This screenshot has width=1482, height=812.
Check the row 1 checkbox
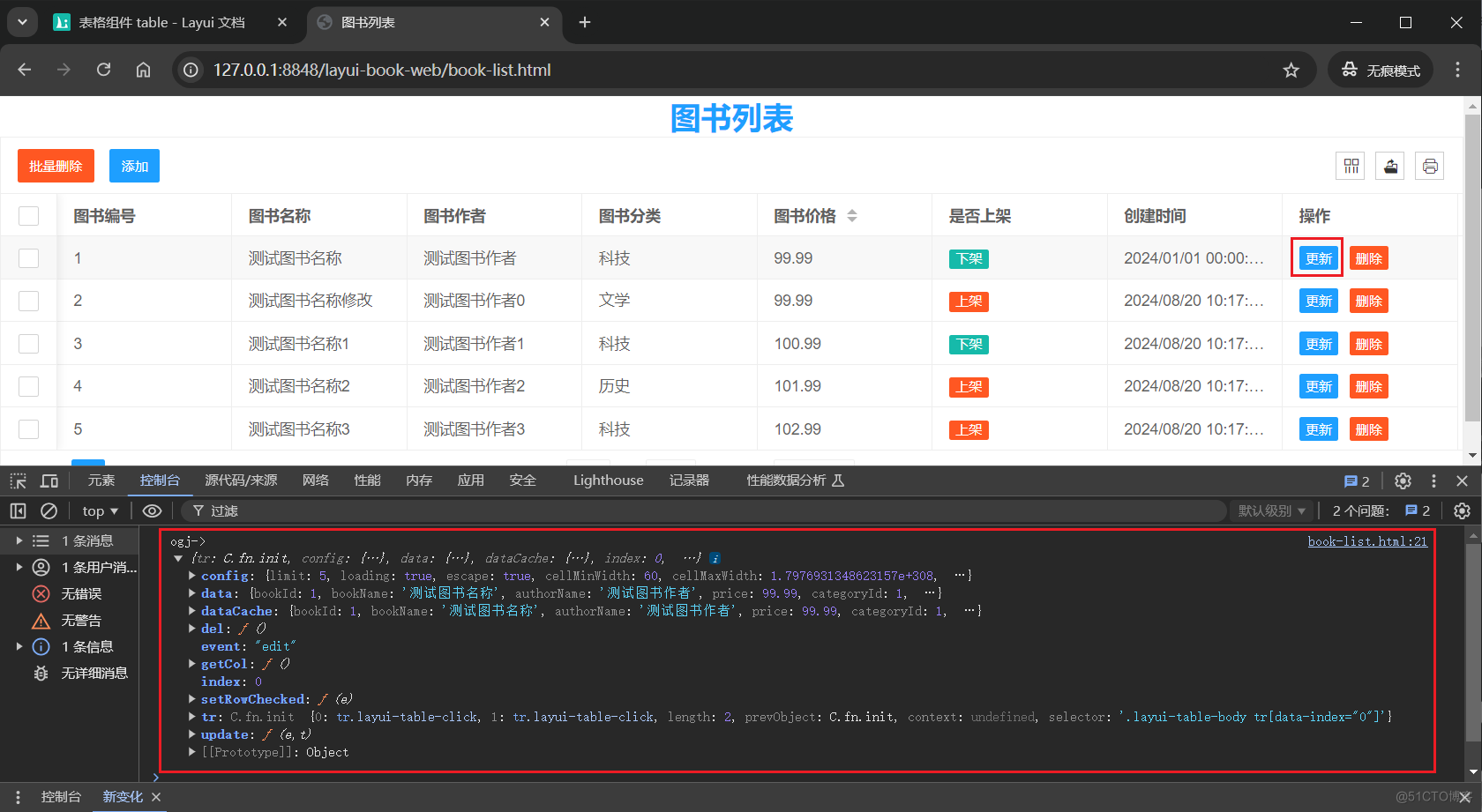pyautogui.click(x=29, y=258)
